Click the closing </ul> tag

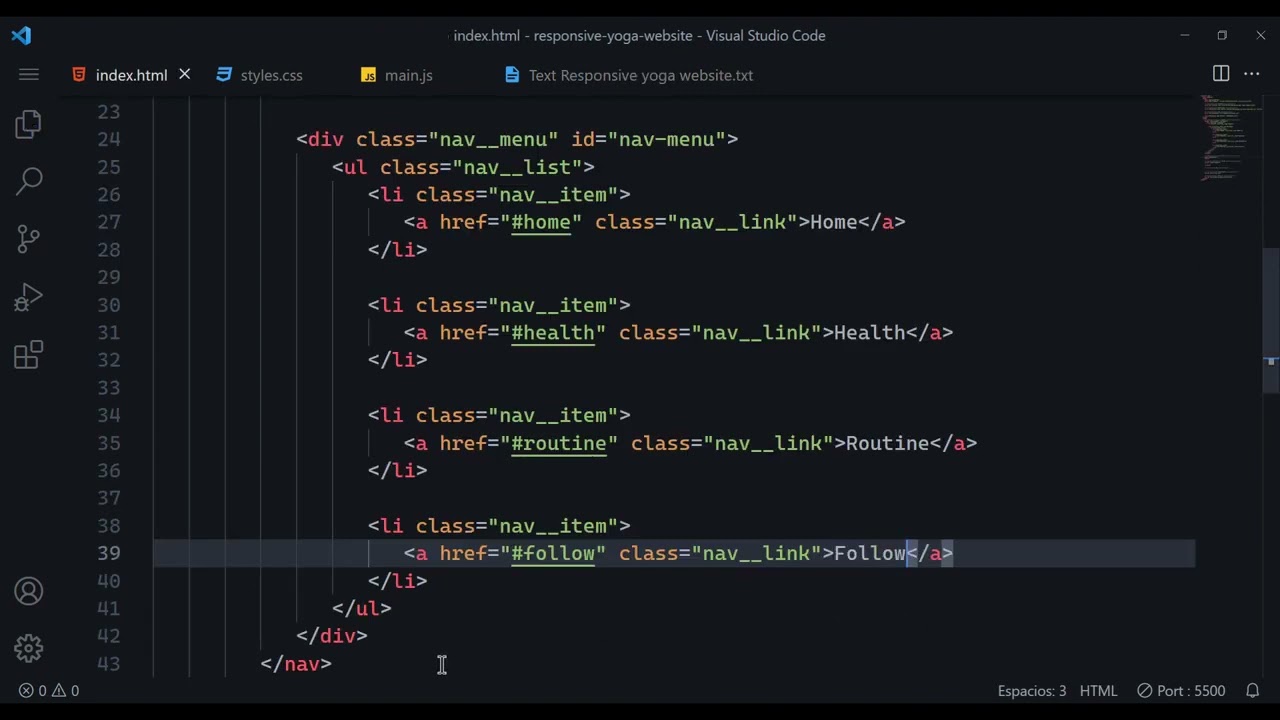pyautogui.click(x=362, y=608)
